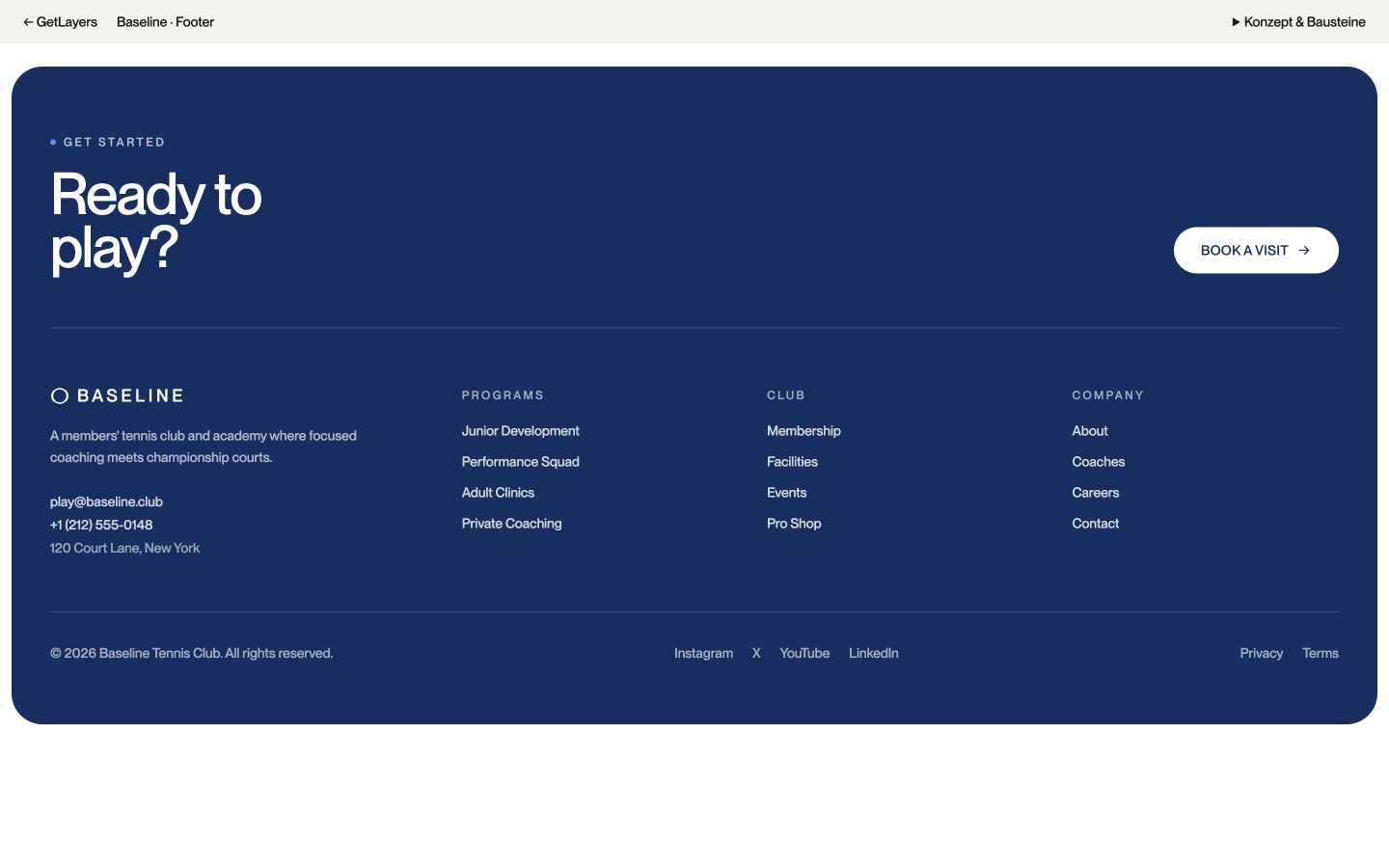Click the +1 (212) 555-0148 phone number
This screenshot has width=1389, height=868.
(101, 525)
